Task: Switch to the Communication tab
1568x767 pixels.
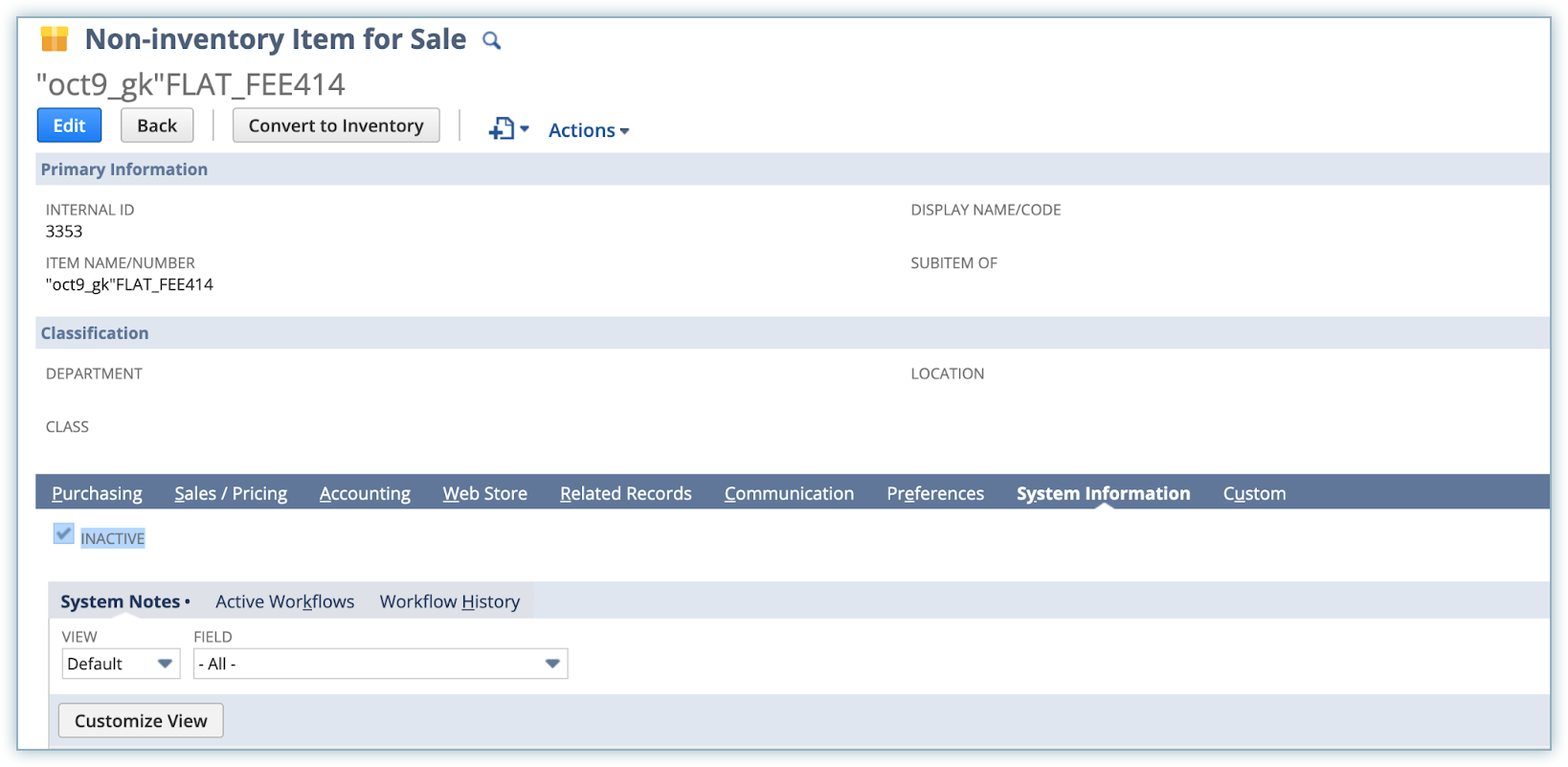Action: coord(789,493)
